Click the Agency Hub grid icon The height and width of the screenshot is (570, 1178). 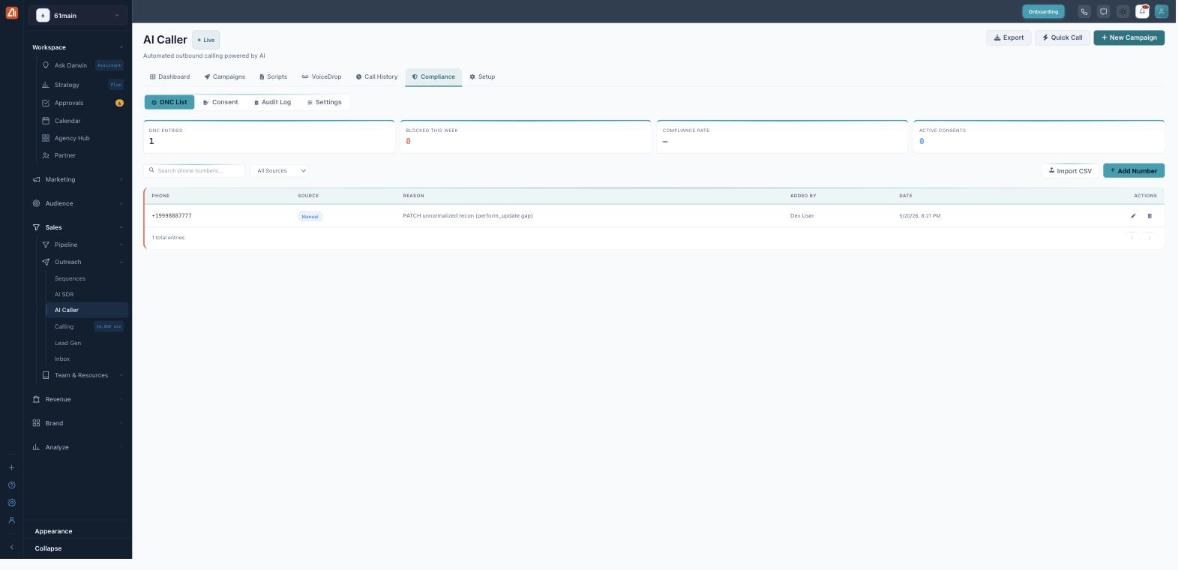(x=46, y=138)
